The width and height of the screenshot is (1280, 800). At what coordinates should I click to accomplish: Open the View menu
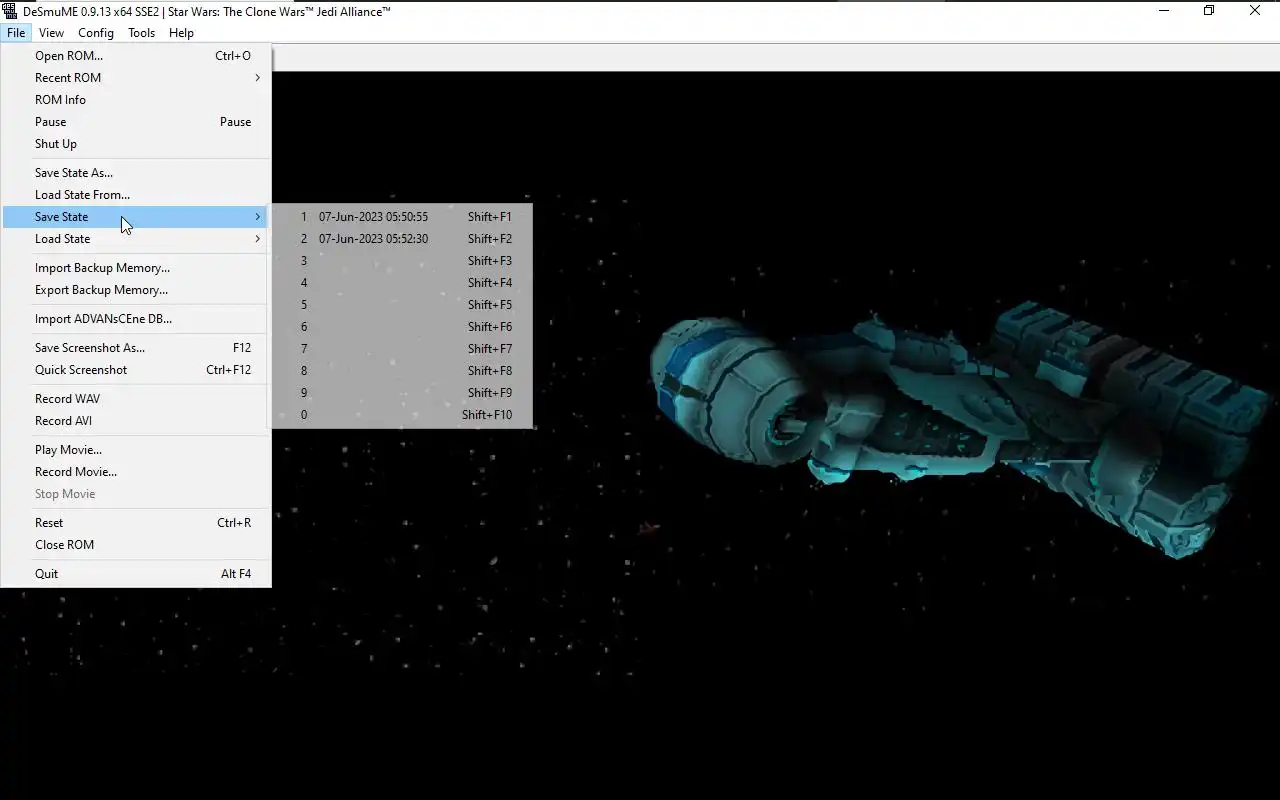pyautogui.click(x=51, y=33)
